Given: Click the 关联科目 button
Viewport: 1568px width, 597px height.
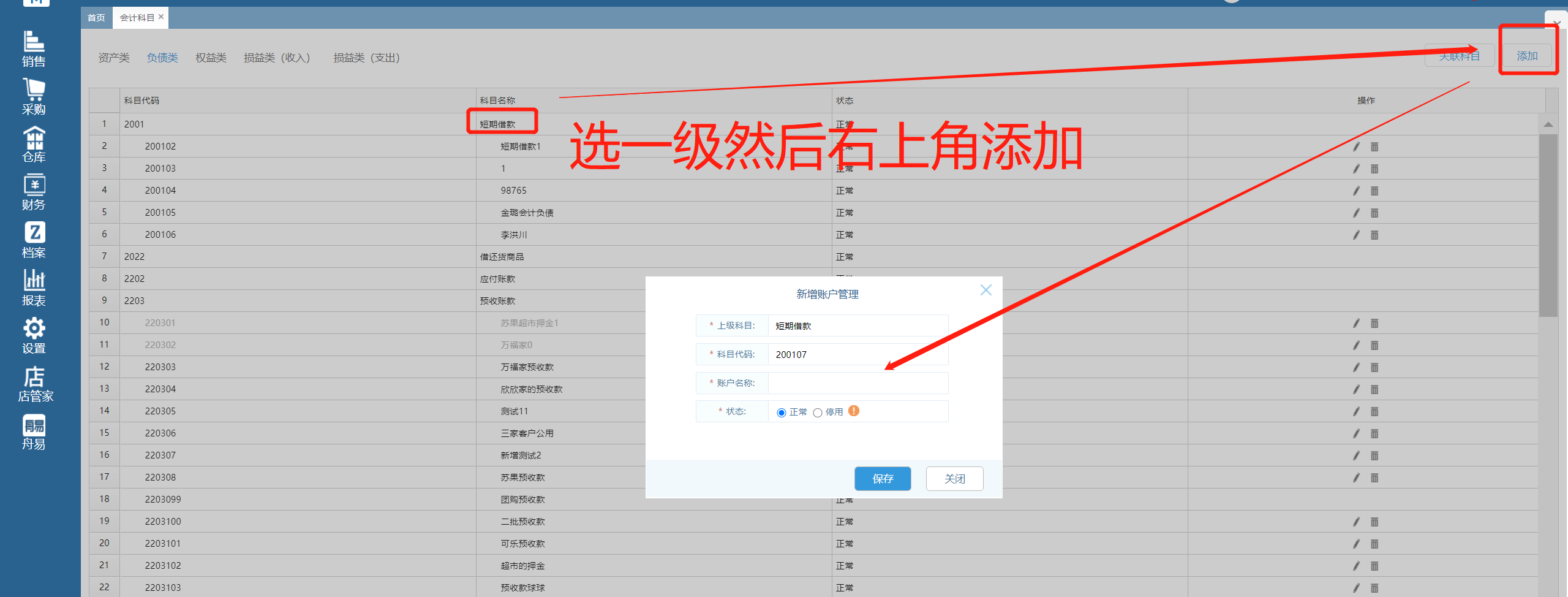Looking at the screenshot, I should tap(1460, 56).
